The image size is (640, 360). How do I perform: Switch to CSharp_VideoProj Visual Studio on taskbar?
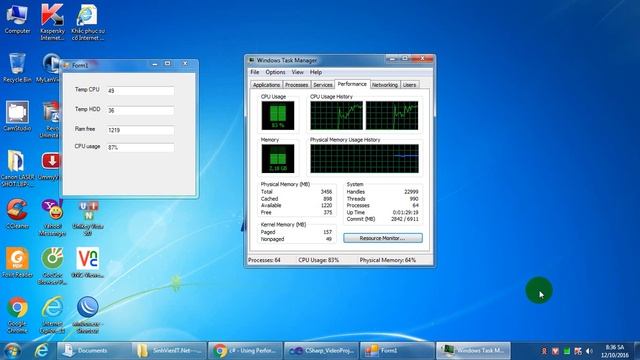321,351
